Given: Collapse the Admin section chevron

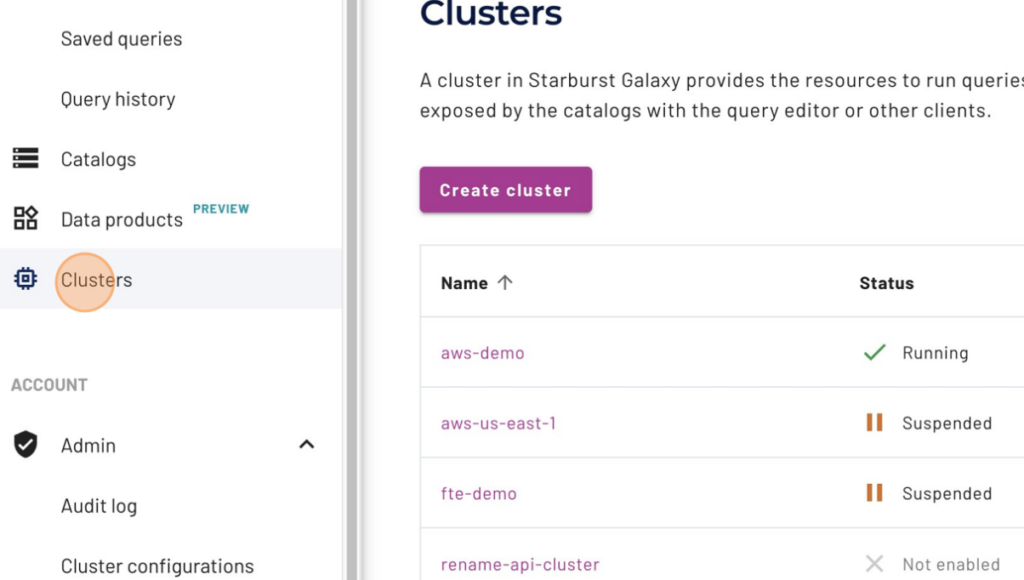Looking at the screenshot, I should click(307, 445).
